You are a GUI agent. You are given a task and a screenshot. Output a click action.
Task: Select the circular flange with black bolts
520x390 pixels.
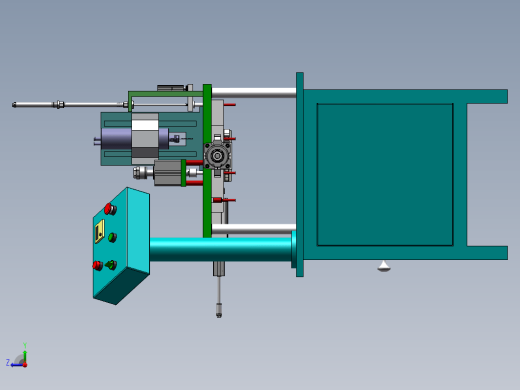pos(217,156)
